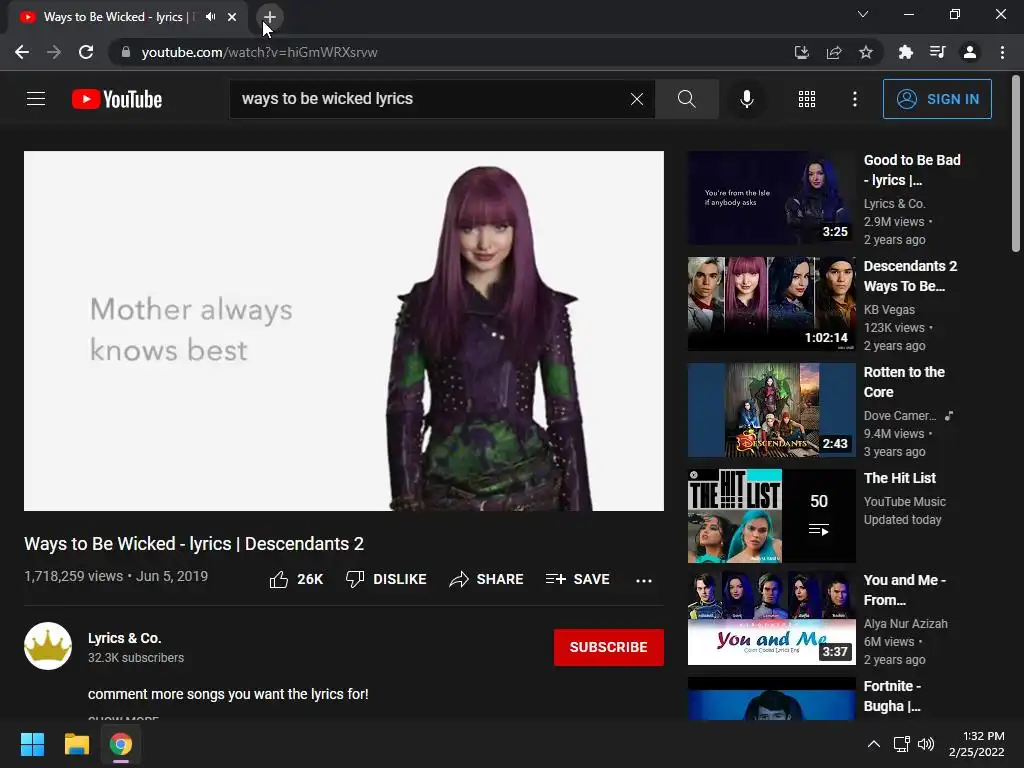Open the Lyrics & Co. channel name link
The width and height of the screenshot is (1024, 768).
pyautogui.click(x=125, y=638)
